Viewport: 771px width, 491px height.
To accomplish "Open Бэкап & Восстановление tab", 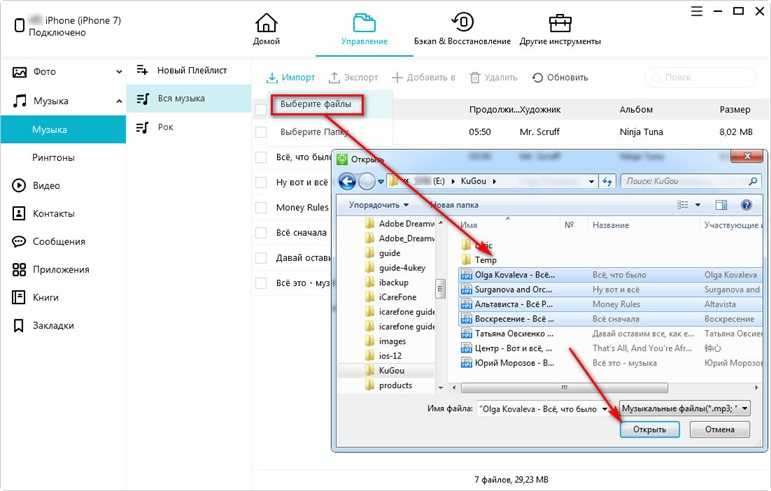I will click(x=462, y=29).
